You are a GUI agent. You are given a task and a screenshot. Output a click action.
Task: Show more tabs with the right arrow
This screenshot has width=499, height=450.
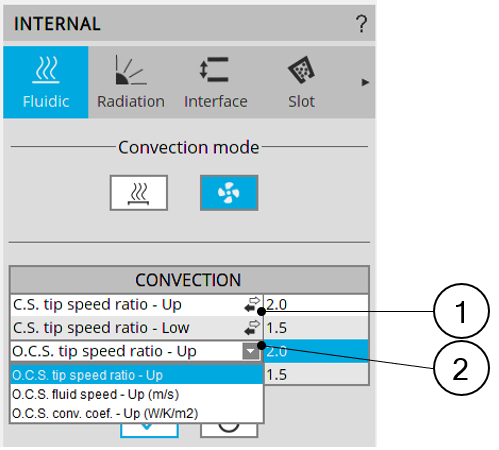coord(365,82)
